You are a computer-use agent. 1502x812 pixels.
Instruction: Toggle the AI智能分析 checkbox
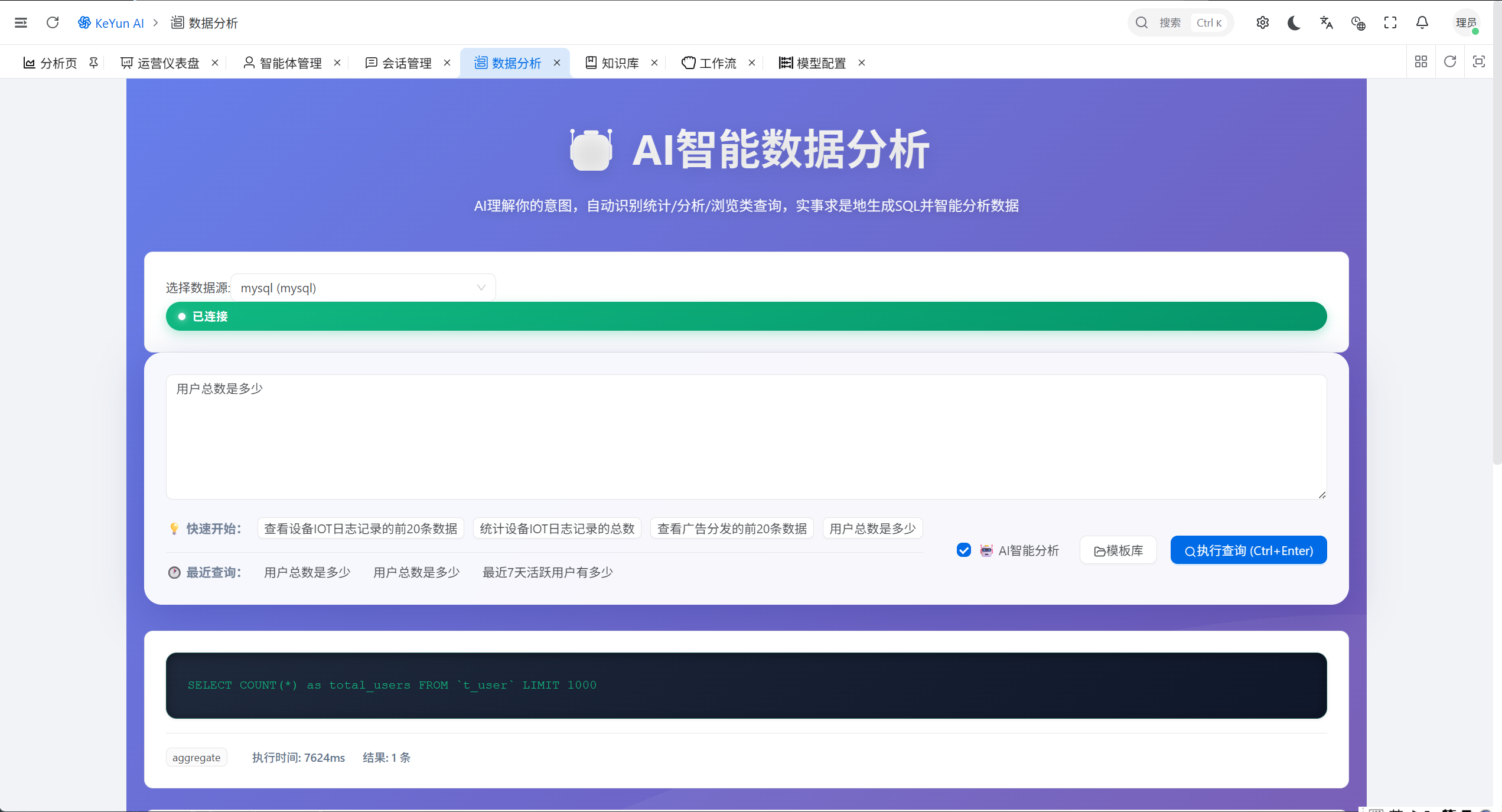click(963, 550)
